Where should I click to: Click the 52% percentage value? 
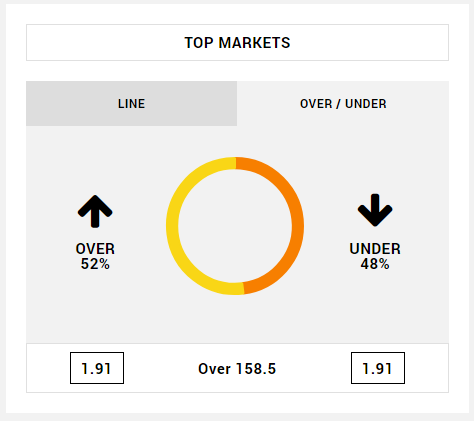(x=95, y=264)
